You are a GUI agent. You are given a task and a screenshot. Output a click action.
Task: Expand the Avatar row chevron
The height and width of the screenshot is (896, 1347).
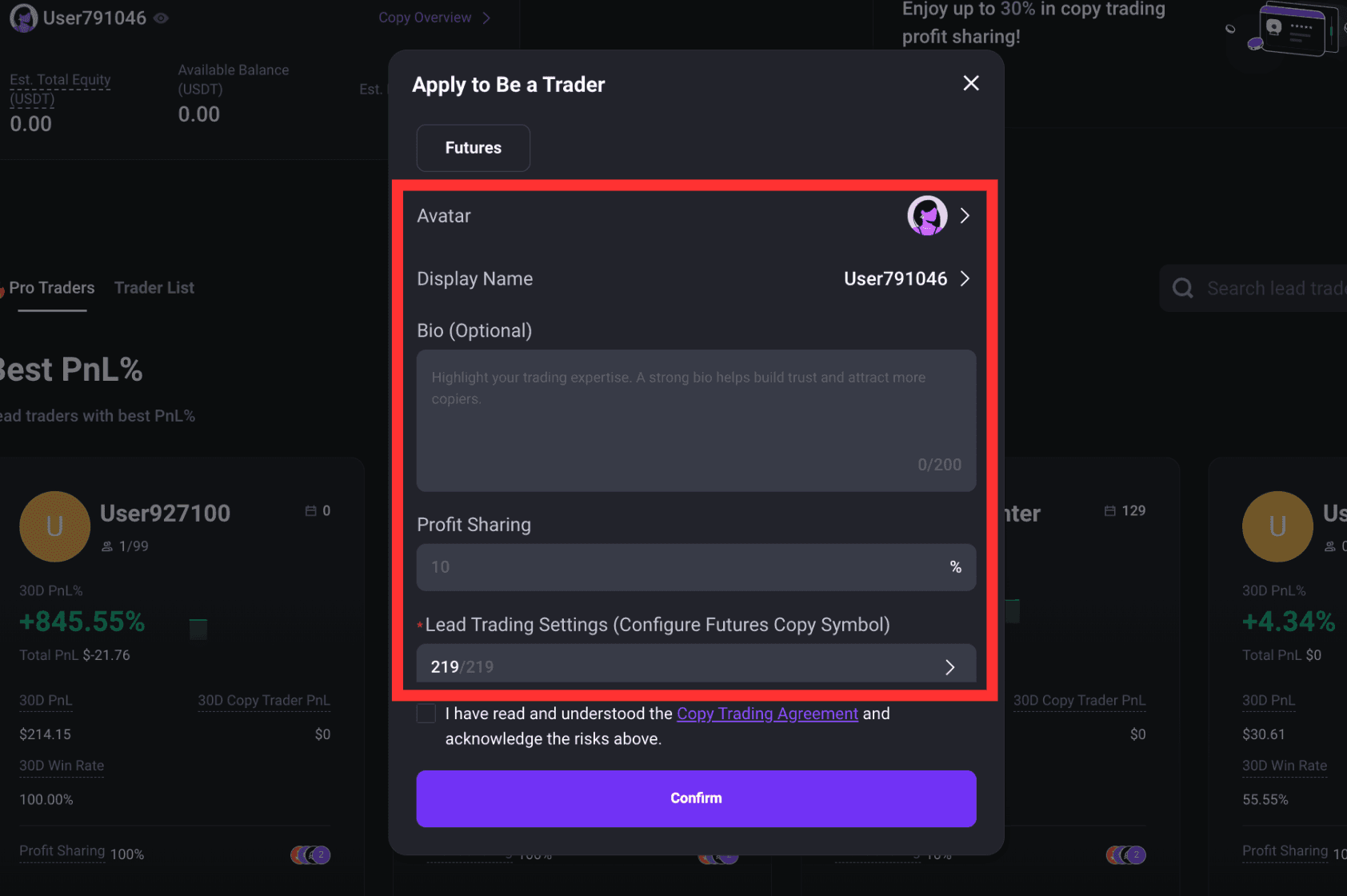pyautogui.click(x=965, y=216)
